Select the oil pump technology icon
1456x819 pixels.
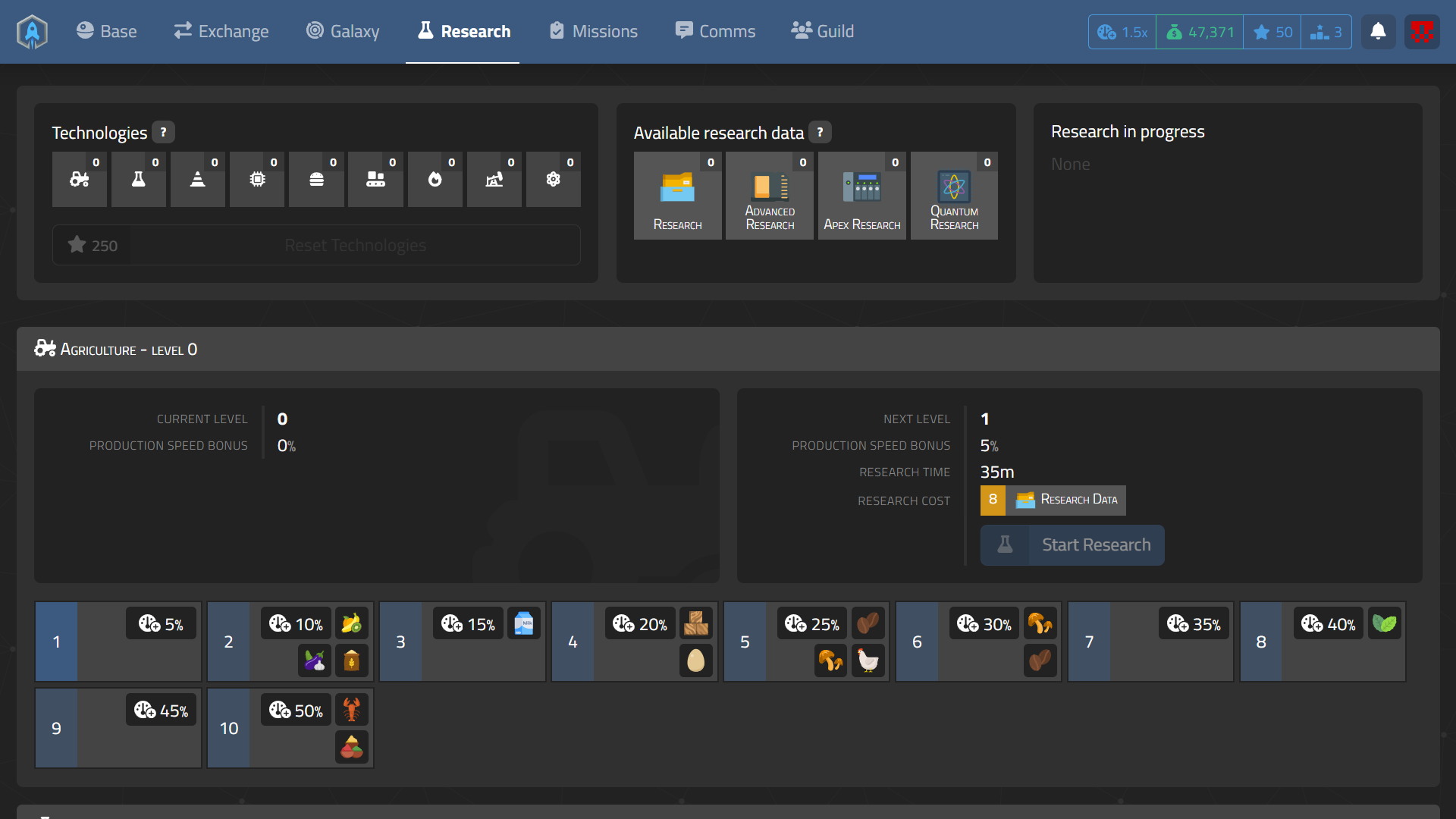click(494, 180)
